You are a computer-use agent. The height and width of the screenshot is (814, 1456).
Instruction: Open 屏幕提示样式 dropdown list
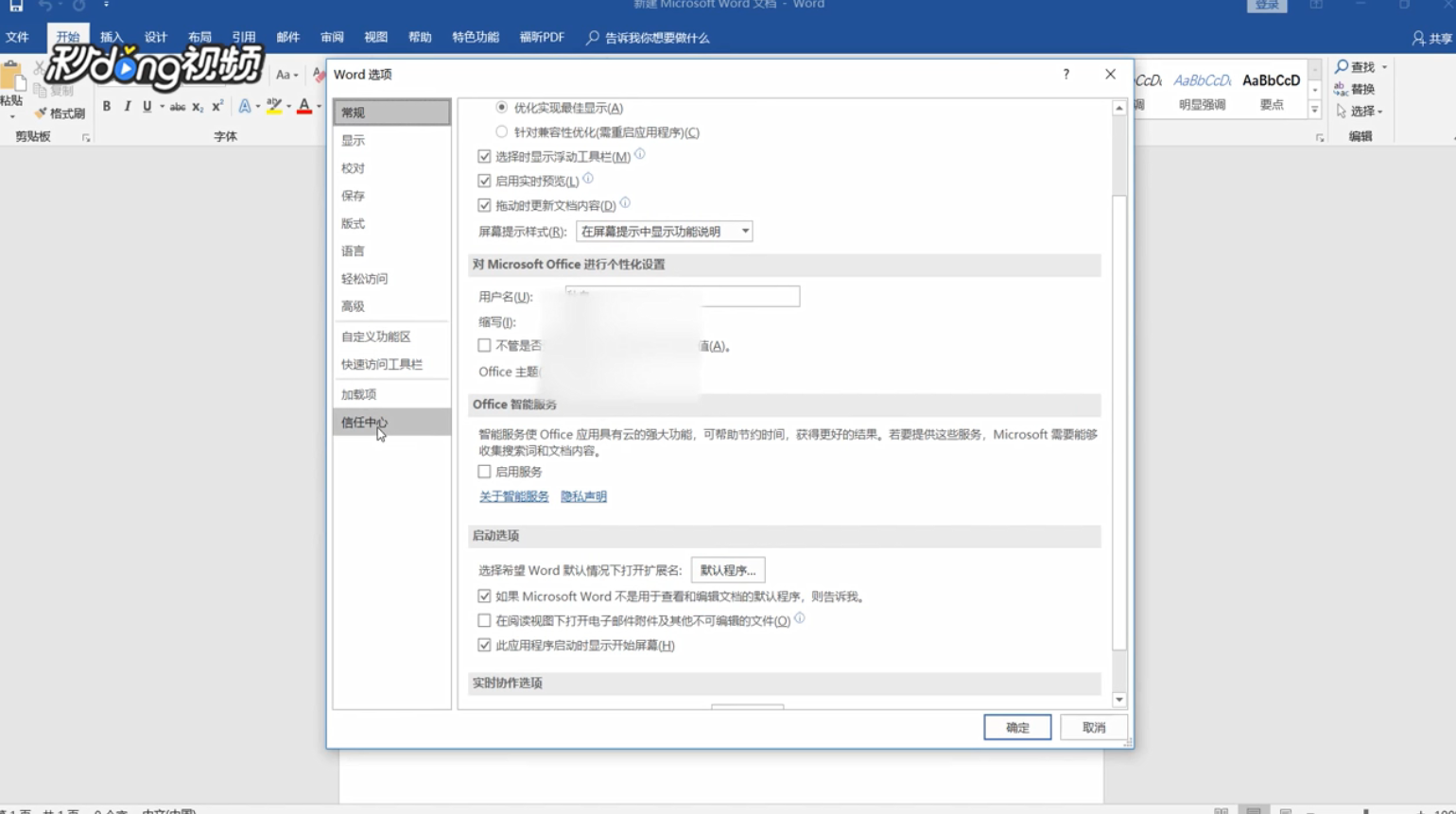665,232
